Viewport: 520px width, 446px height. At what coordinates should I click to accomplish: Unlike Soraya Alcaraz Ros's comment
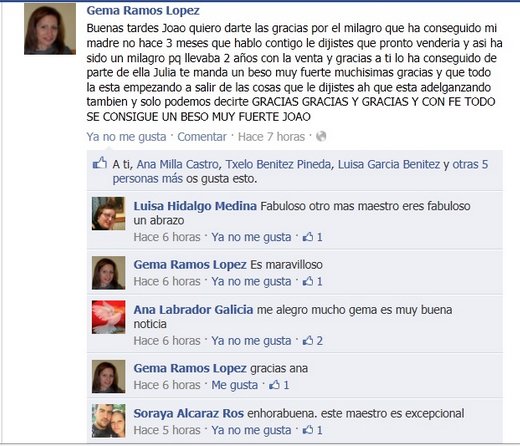coord(251,430)
